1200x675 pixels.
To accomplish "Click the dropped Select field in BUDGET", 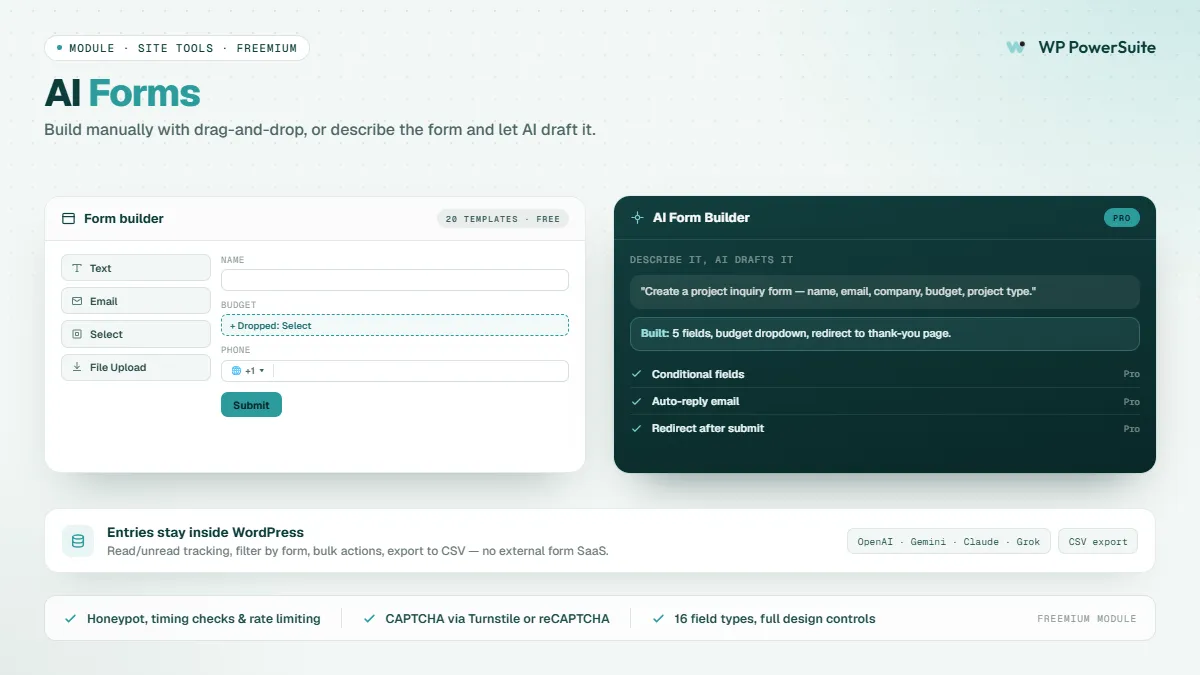I will (x=395, y=325).
